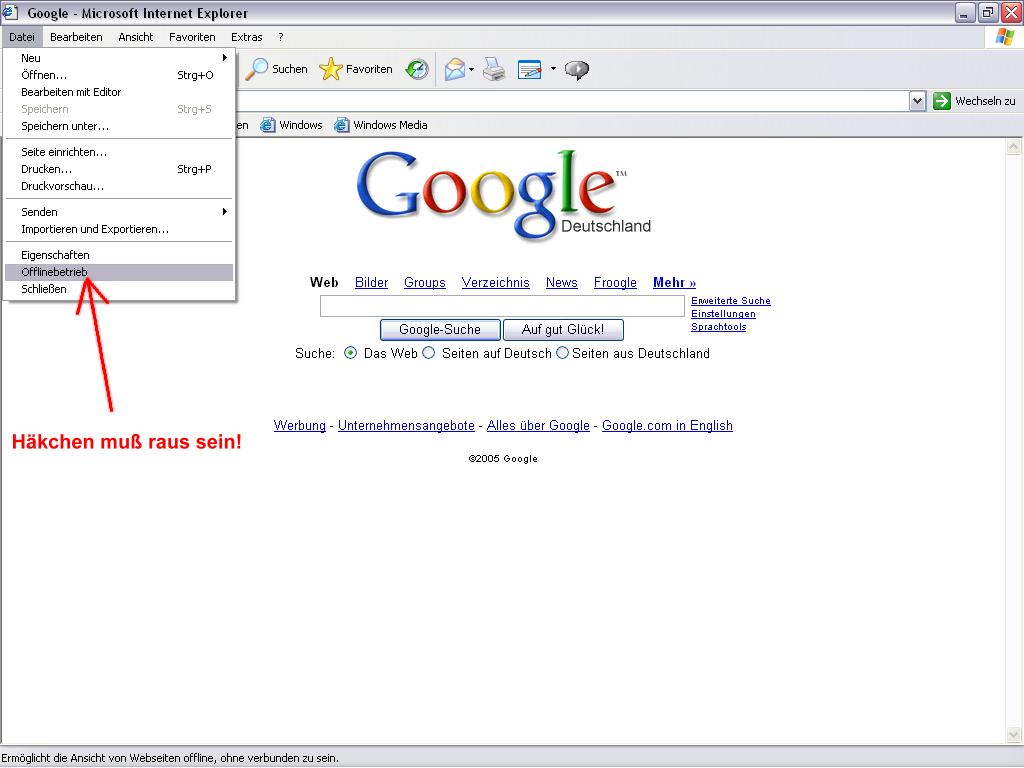1024x768 pixels.
Task: Click the Discuss speech bubble icon
Action: (577, 69)
